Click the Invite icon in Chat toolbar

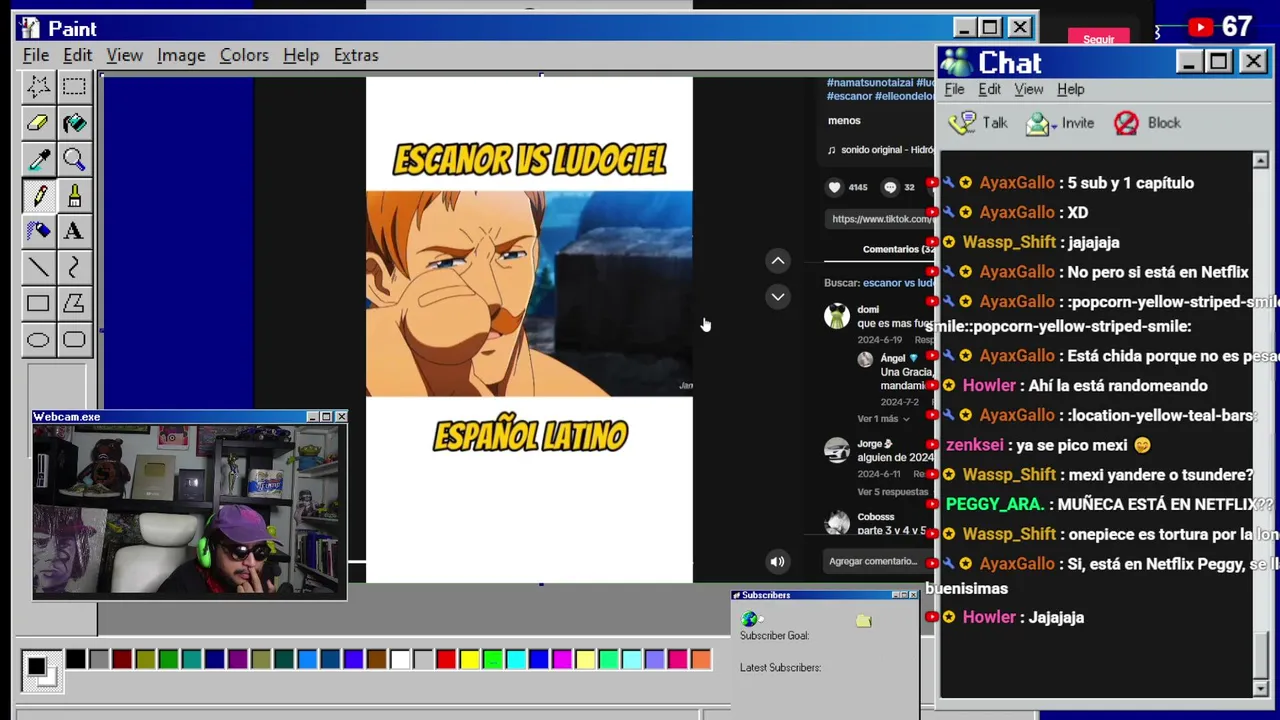click(1040, 123)
